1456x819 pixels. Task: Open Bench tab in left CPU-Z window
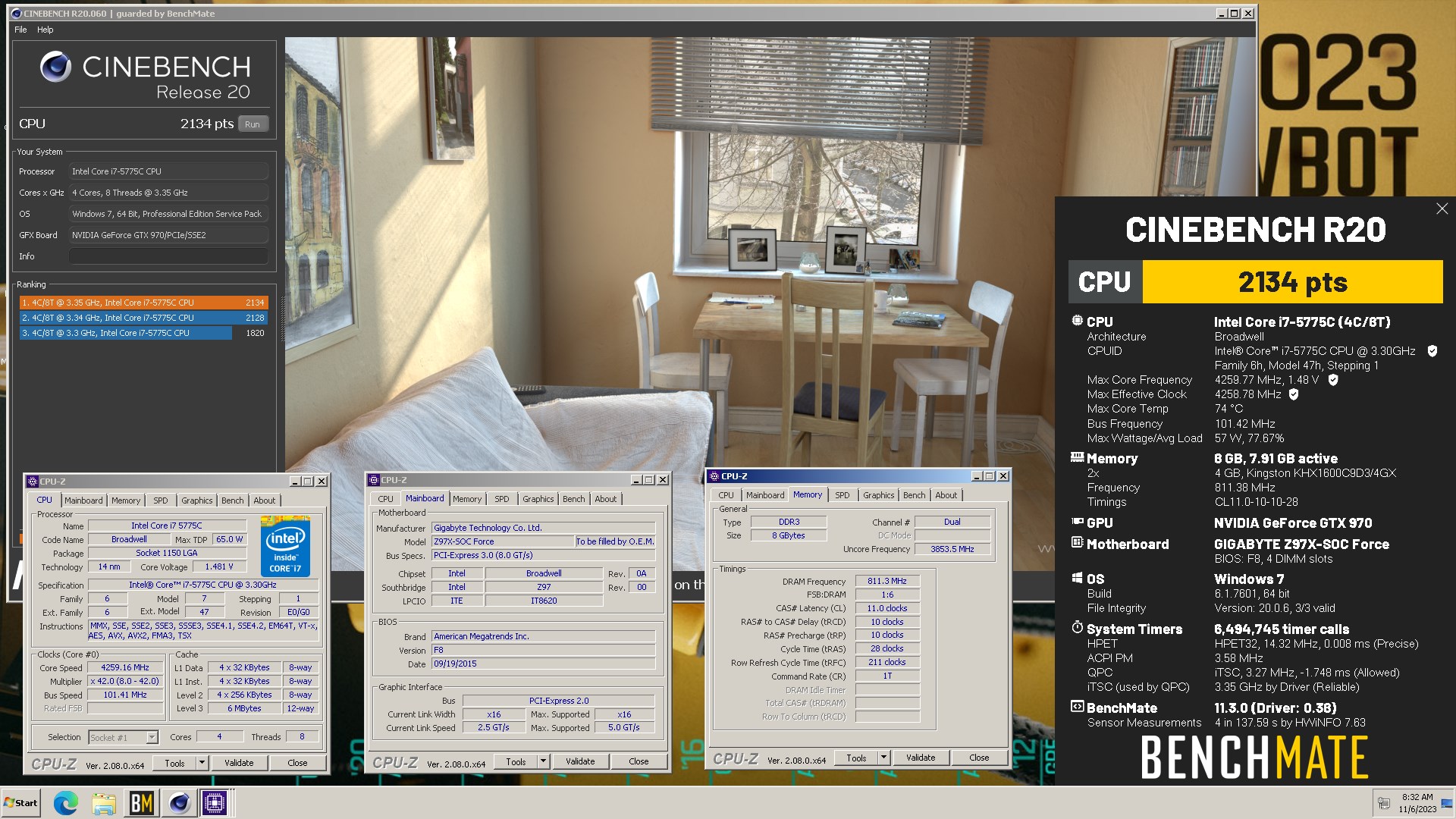[233, 500]
